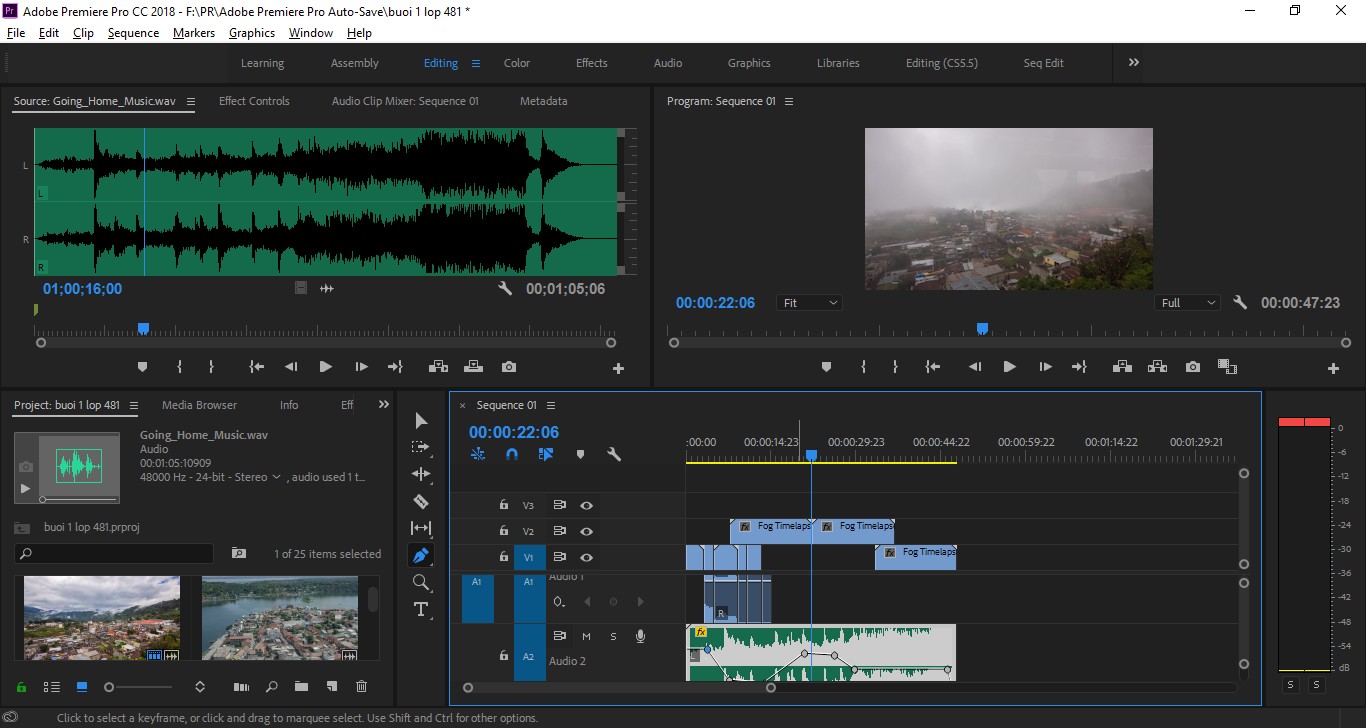The height and width of the screenshot is (728, 1366).
Task: Click Insert button in Source monitor
Action: tap(438, 367)
